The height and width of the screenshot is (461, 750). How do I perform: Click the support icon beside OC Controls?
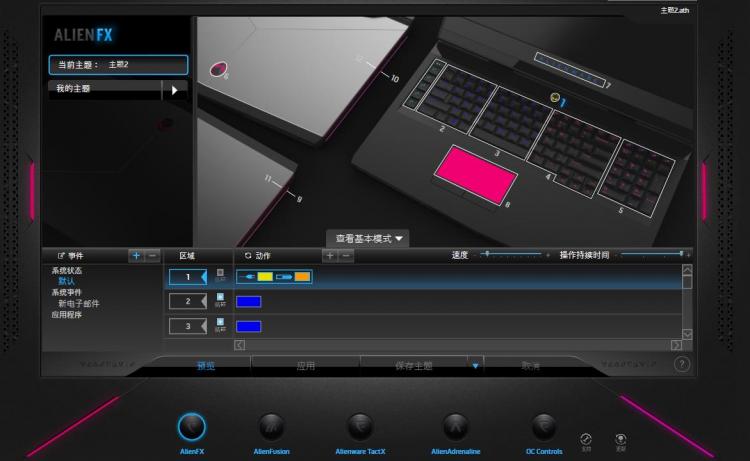coord(586,441)
